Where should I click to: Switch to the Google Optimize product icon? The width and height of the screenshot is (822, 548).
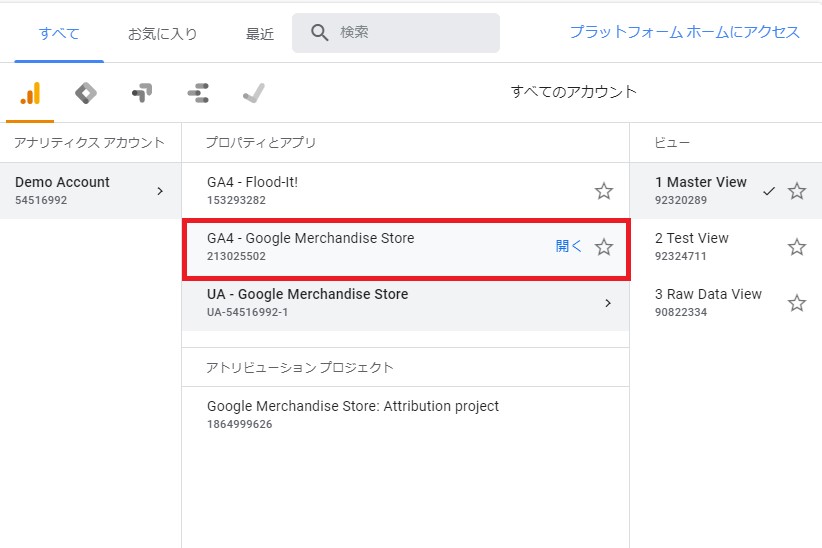click(142, 93)
